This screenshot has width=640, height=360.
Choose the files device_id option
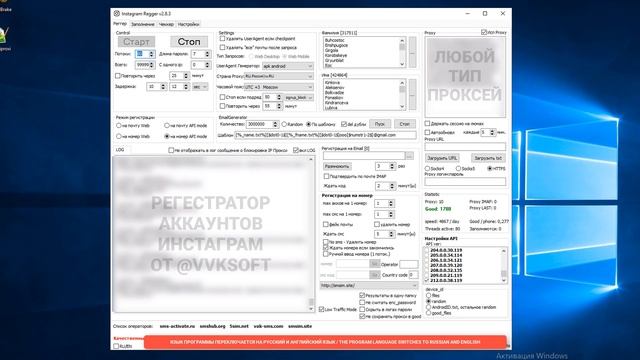(x=429, y=295)
